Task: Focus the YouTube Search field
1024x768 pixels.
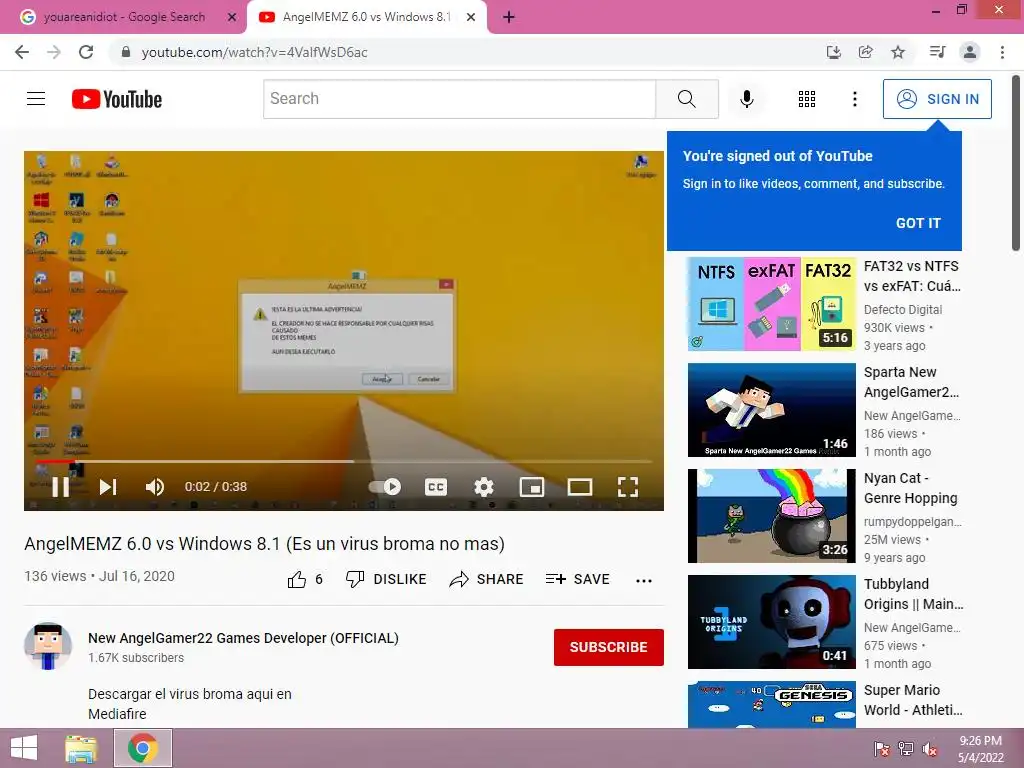Action: click(x=460, y=99)
